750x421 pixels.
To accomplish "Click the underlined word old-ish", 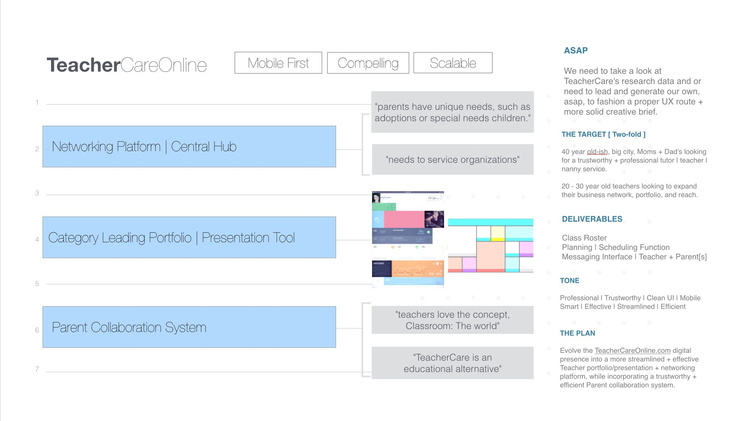I will click(x=597, y=152).
